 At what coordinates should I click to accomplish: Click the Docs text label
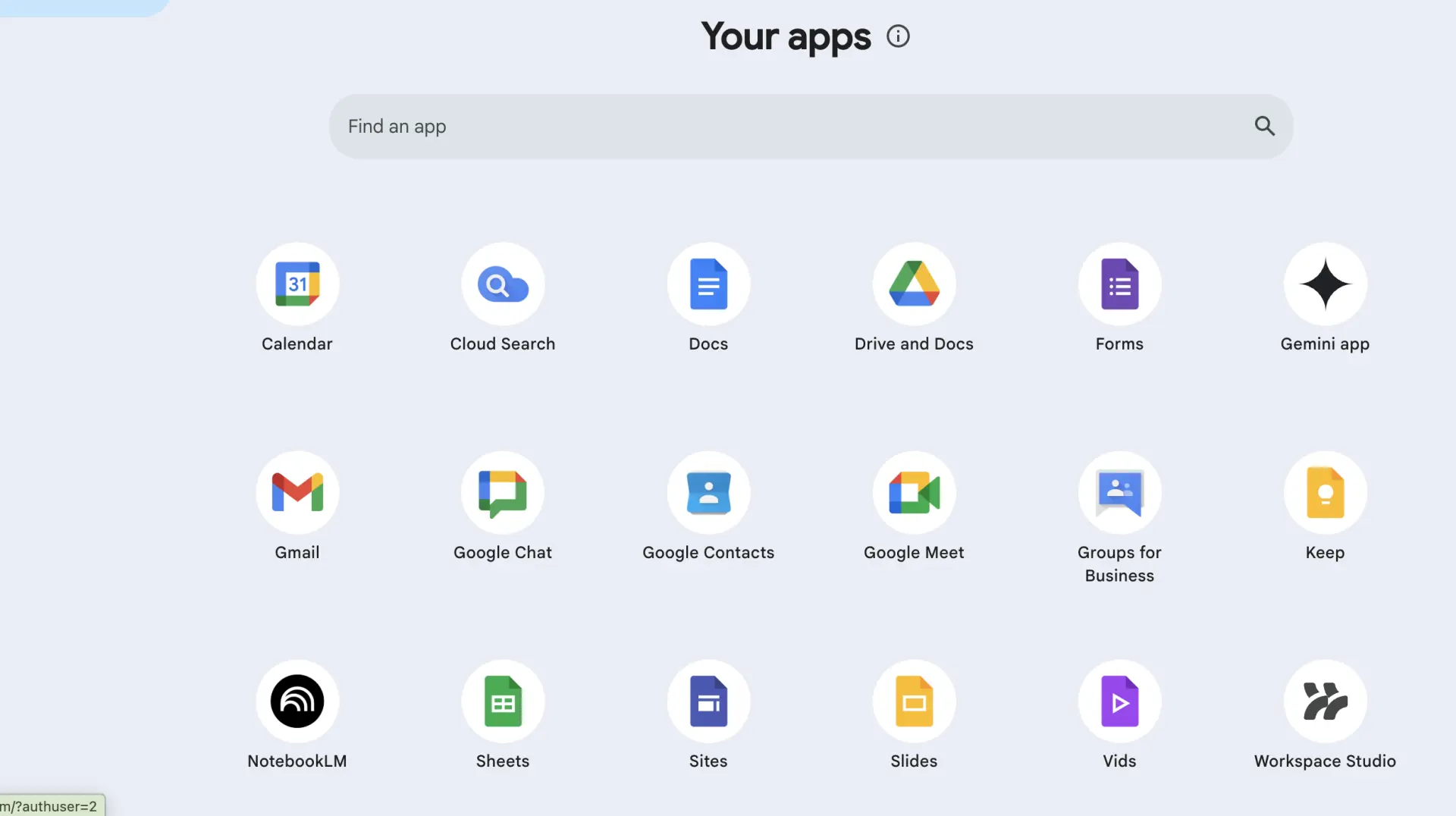[708, 344]
